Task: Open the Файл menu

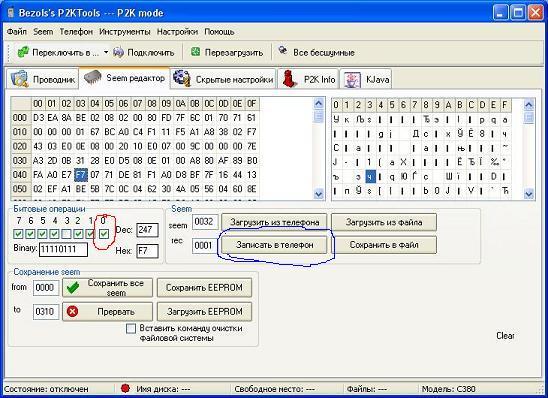Action: 17,32
